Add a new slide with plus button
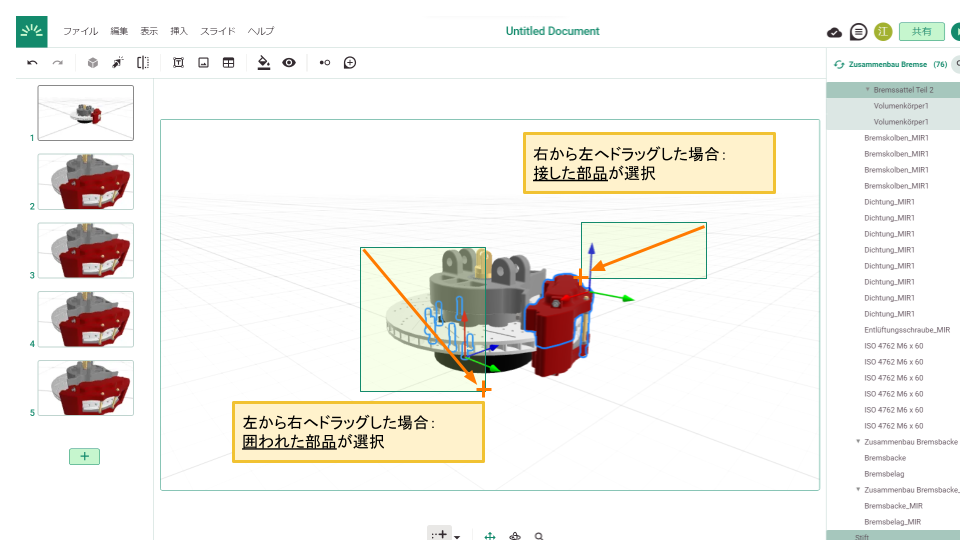This screenshot has width=960, height=540. (84, 456)
